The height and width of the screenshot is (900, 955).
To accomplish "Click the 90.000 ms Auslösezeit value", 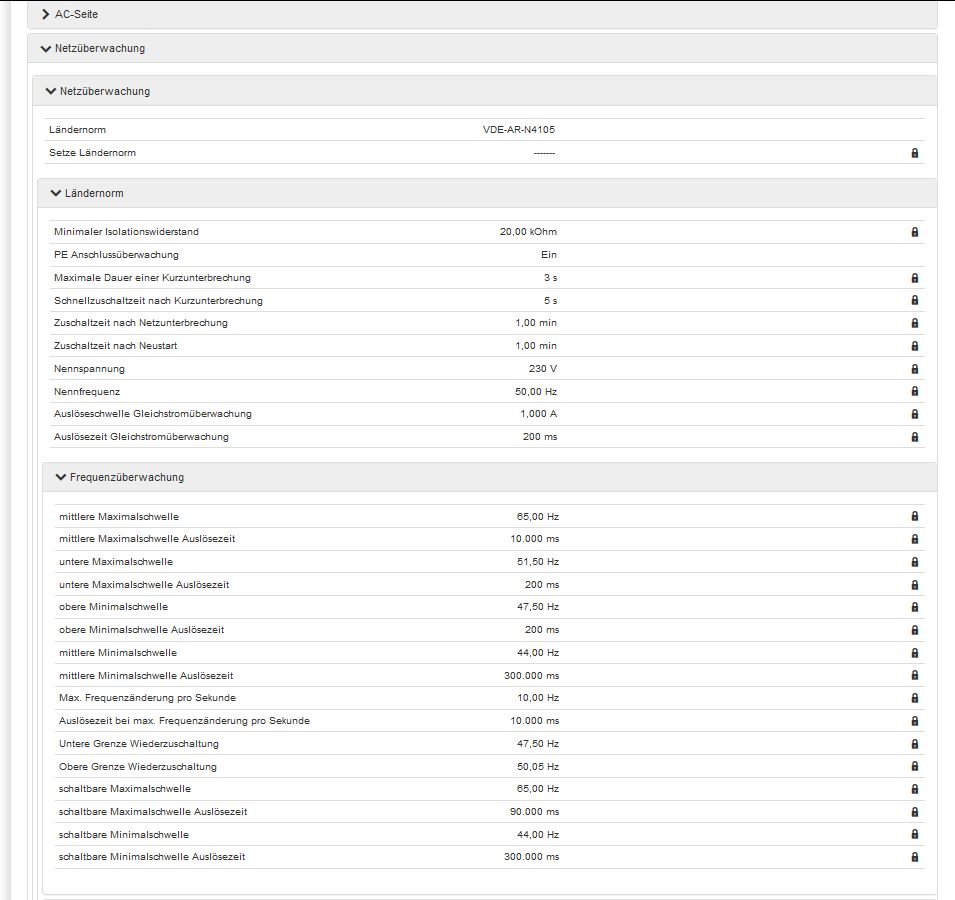I will click(x=534, y=812).
